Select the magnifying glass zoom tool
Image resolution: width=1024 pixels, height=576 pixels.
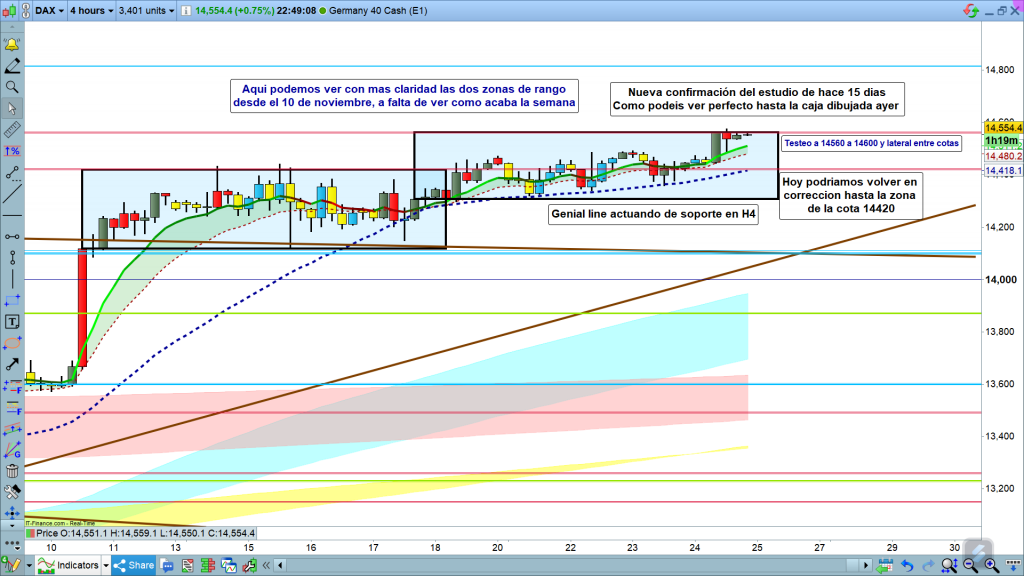point(12,87)
